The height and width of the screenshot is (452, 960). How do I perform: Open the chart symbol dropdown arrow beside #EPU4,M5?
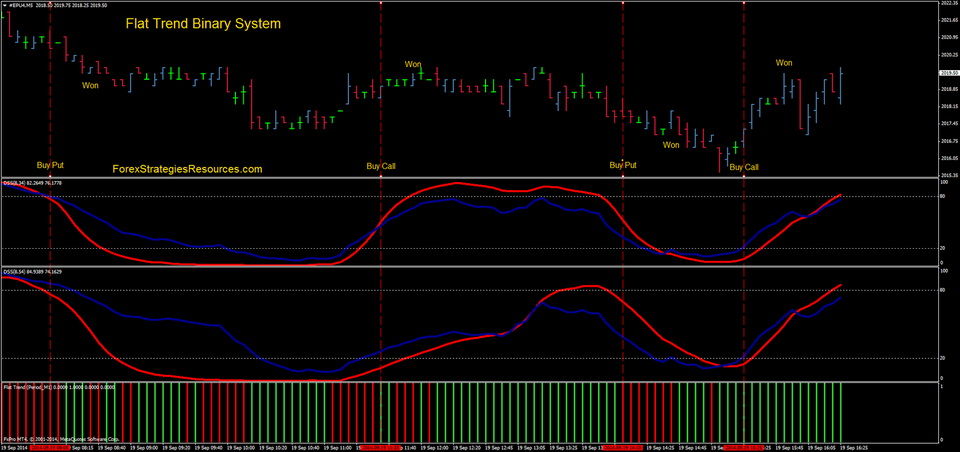[4, 6]
